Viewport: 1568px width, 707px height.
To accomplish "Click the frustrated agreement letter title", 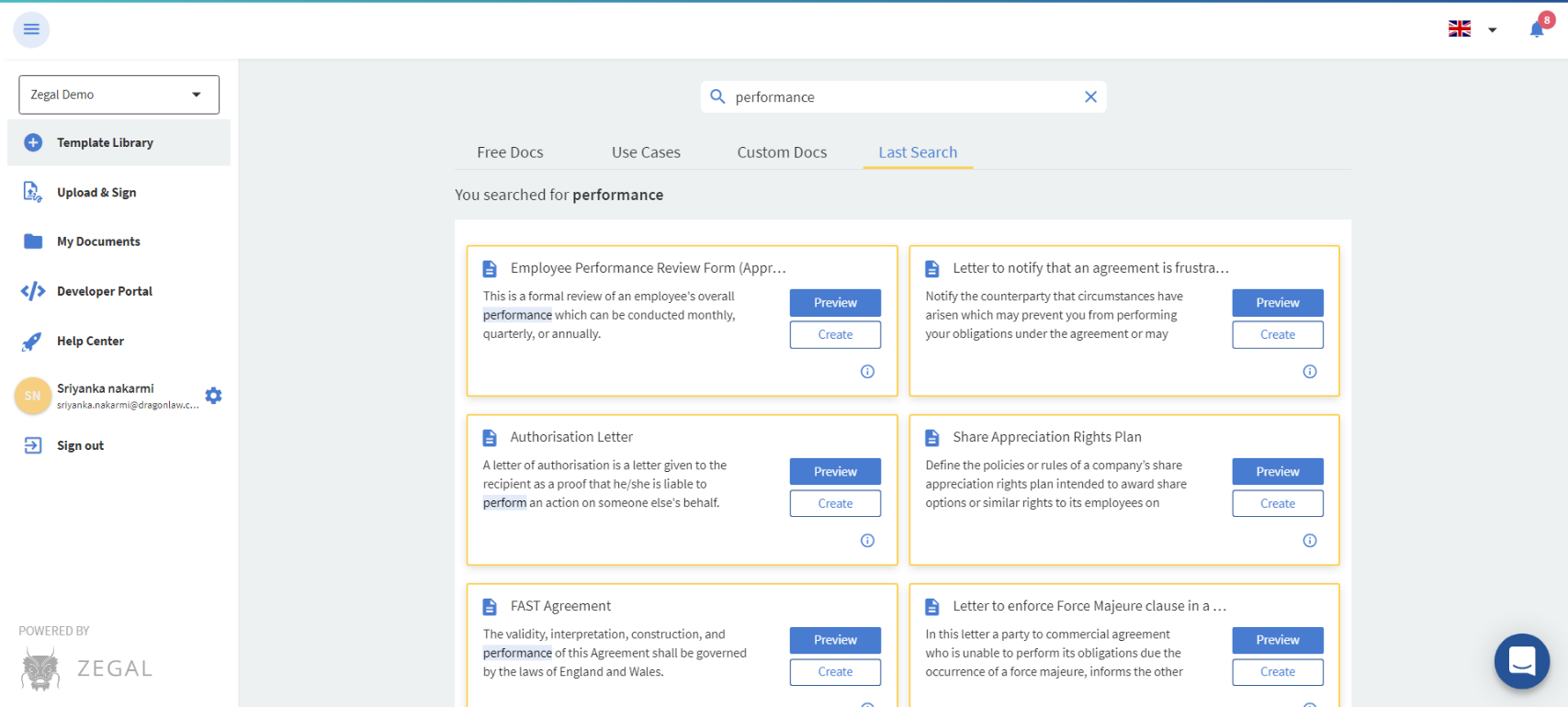I will point(1090,268).
